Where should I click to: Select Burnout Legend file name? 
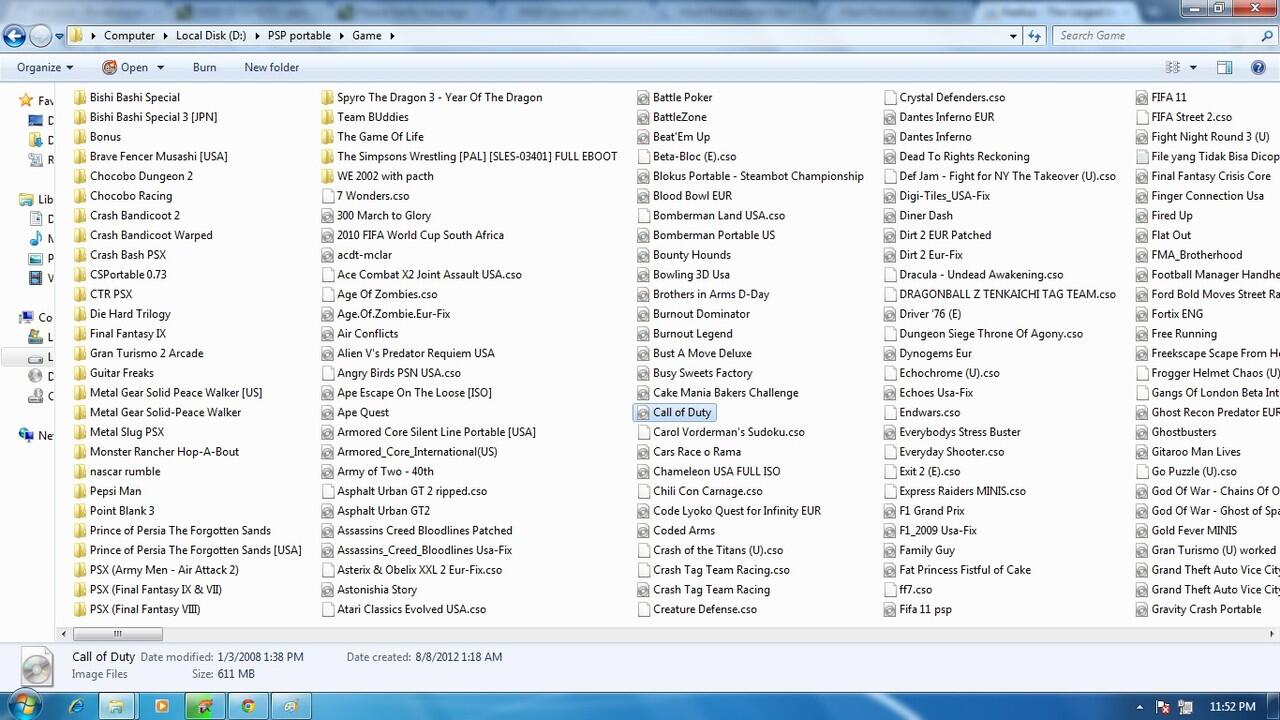[693, 334]
